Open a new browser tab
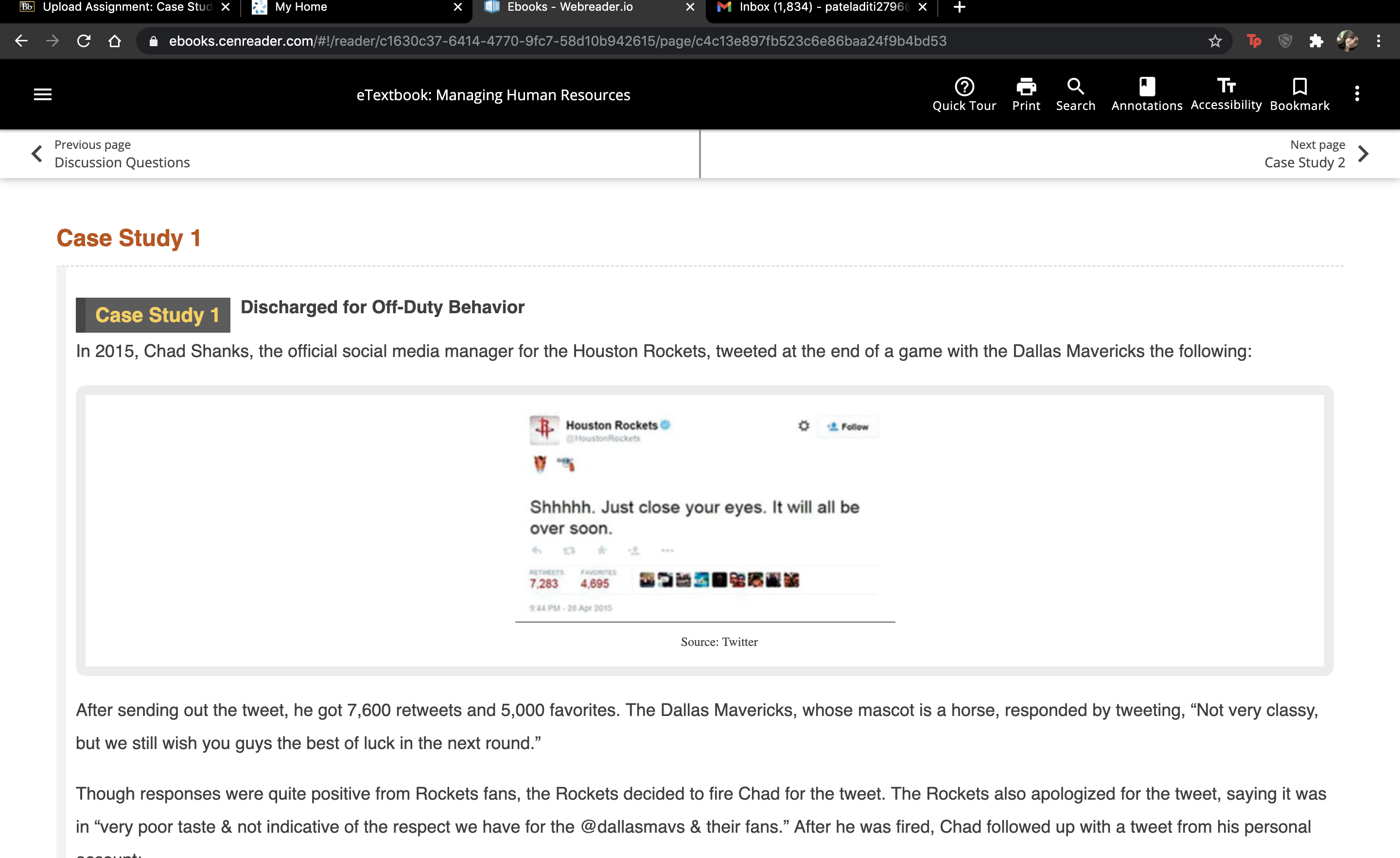 (x=959, y=7)
